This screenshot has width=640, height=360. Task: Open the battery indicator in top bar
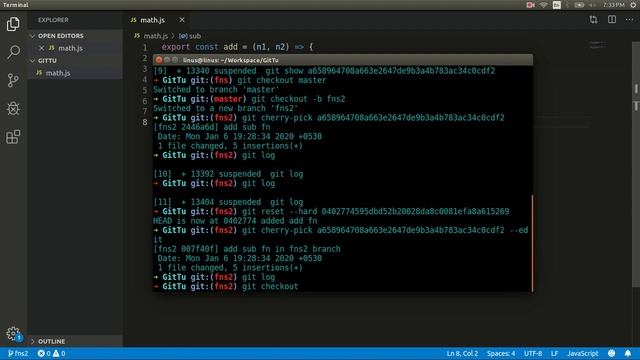click(x=579, y=5)
